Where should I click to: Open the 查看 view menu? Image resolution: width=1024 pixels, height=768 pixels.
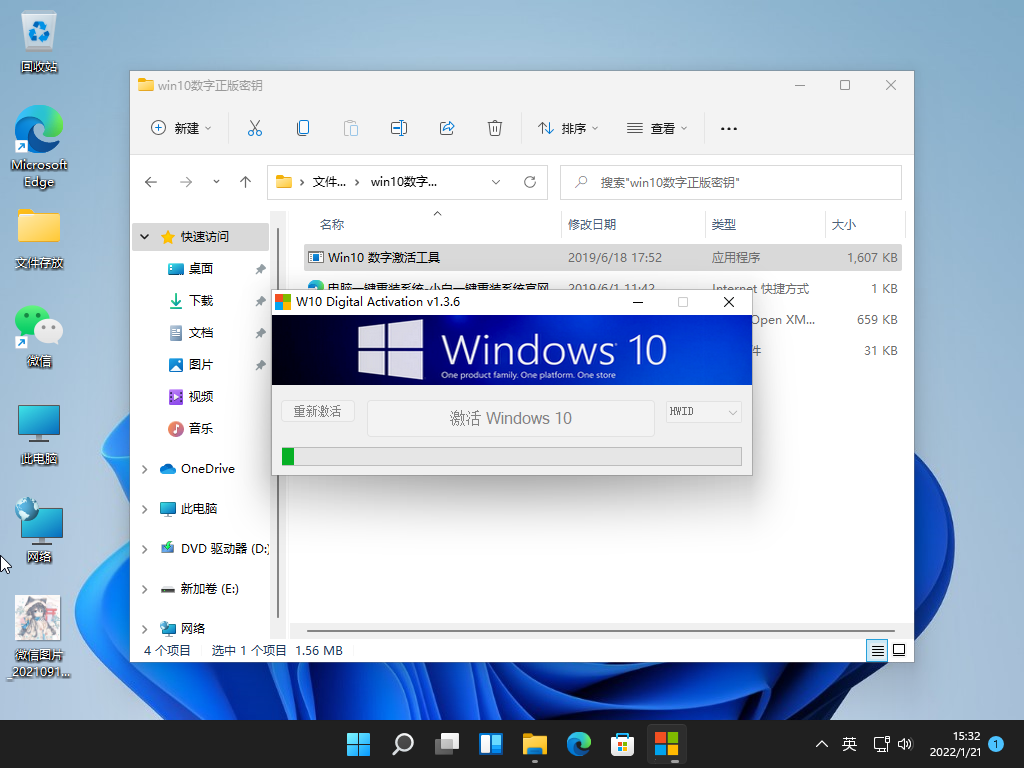coord(657,128)
